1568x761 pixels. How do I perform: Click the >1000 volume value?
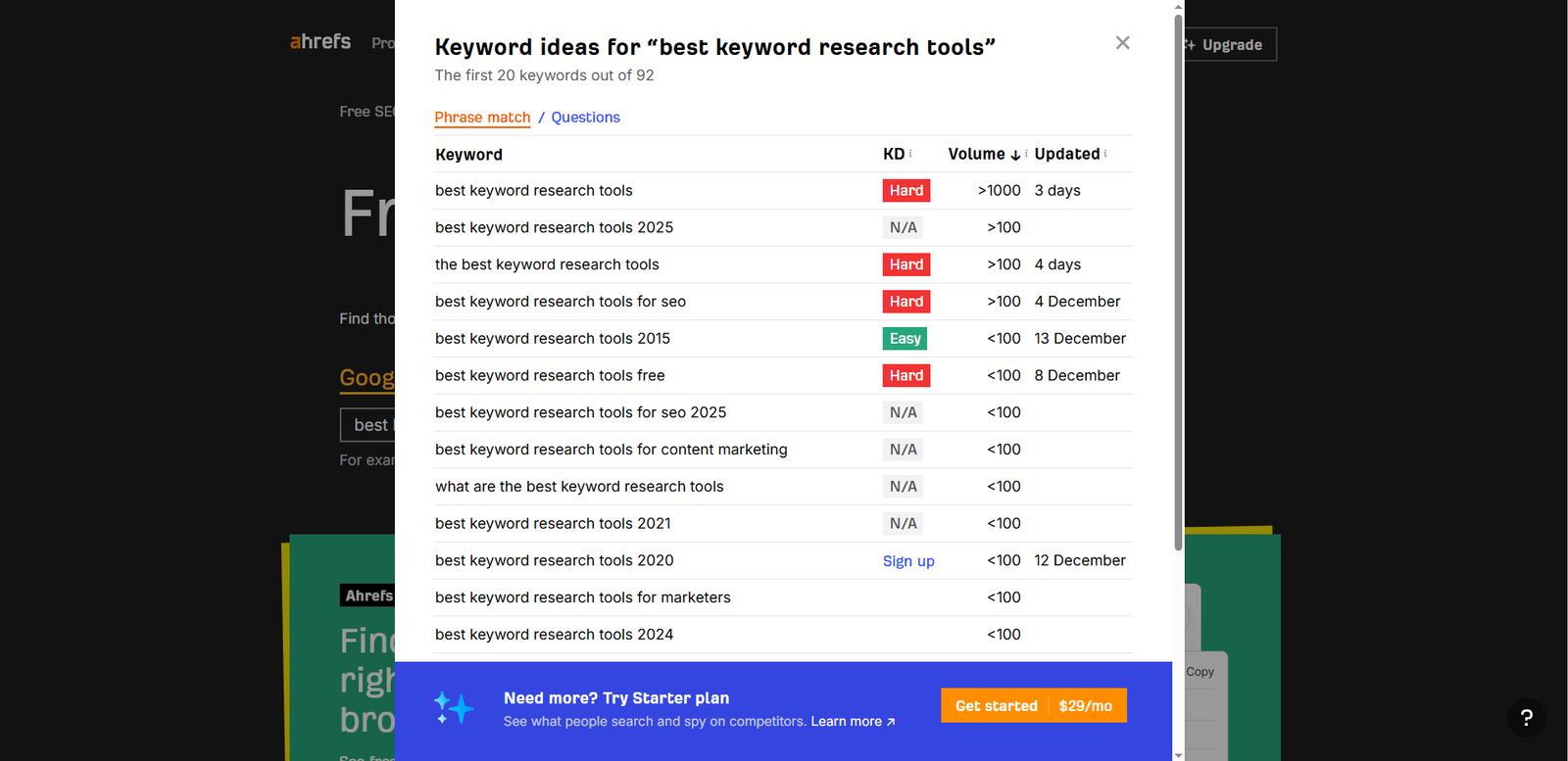[x=999, y=191]
